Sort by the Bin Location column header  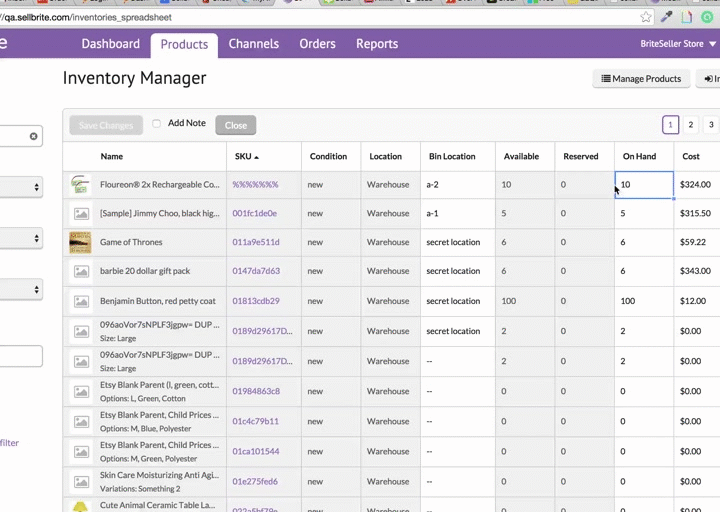click(x=452, y=157)
